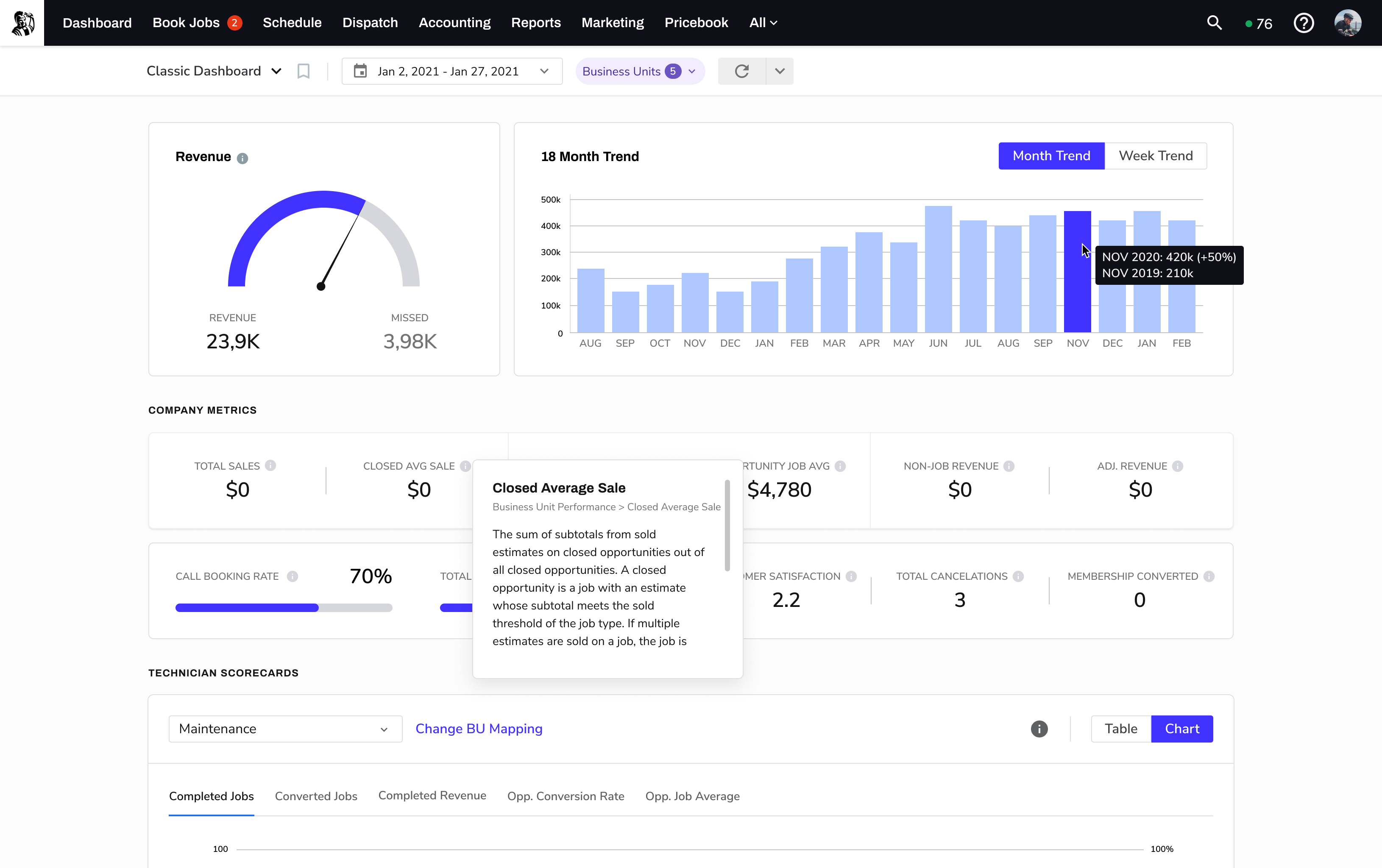
Task: Open the help question mark icon
Action: [1304, 23]
